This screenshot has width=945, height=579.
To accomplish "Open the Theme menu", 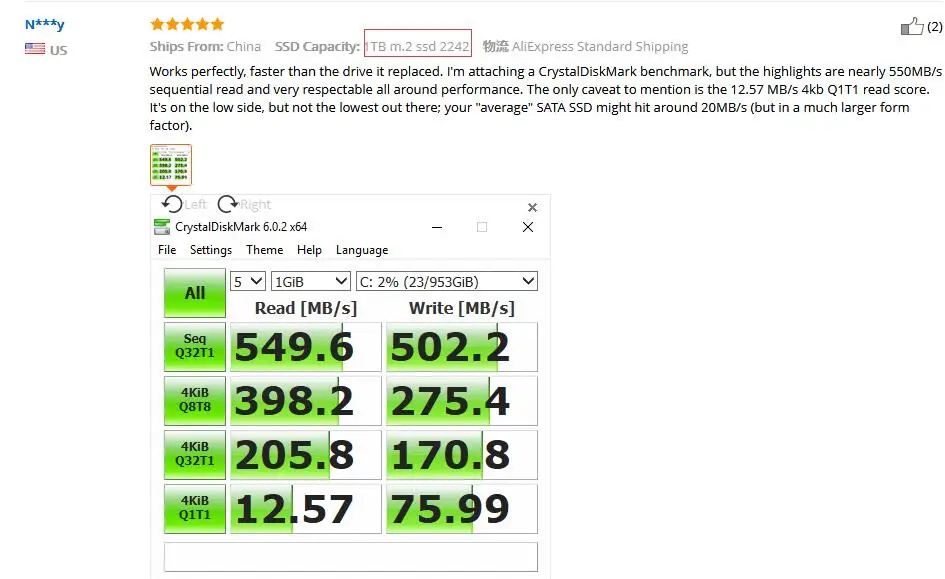I will [x=265, y=250].
